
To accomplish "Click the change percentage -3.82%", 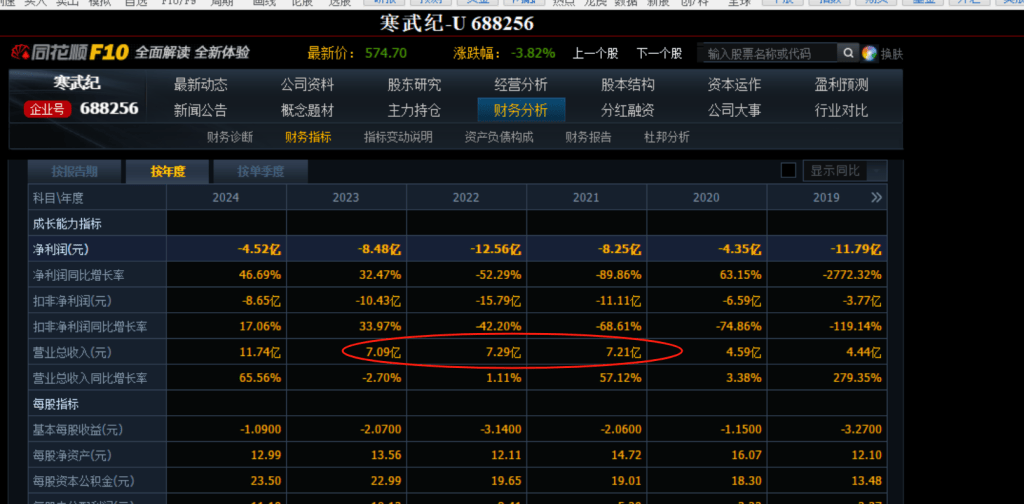I will [533, 53].
